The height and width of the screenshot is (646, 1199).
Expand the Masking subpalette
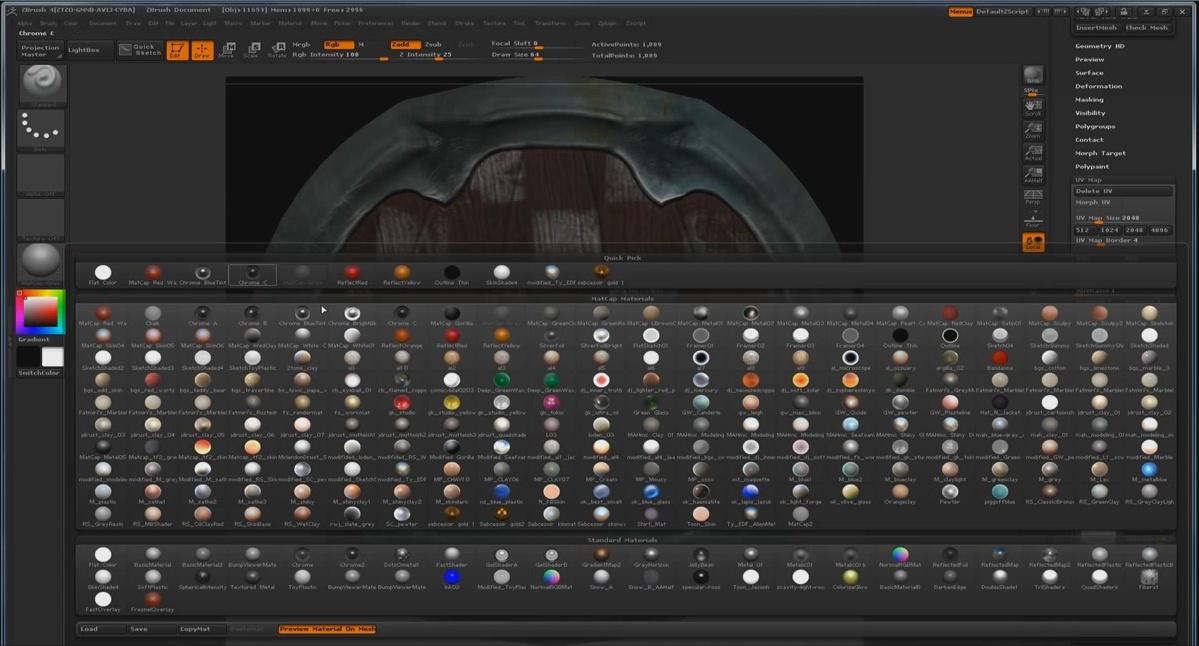(1089, 99)
